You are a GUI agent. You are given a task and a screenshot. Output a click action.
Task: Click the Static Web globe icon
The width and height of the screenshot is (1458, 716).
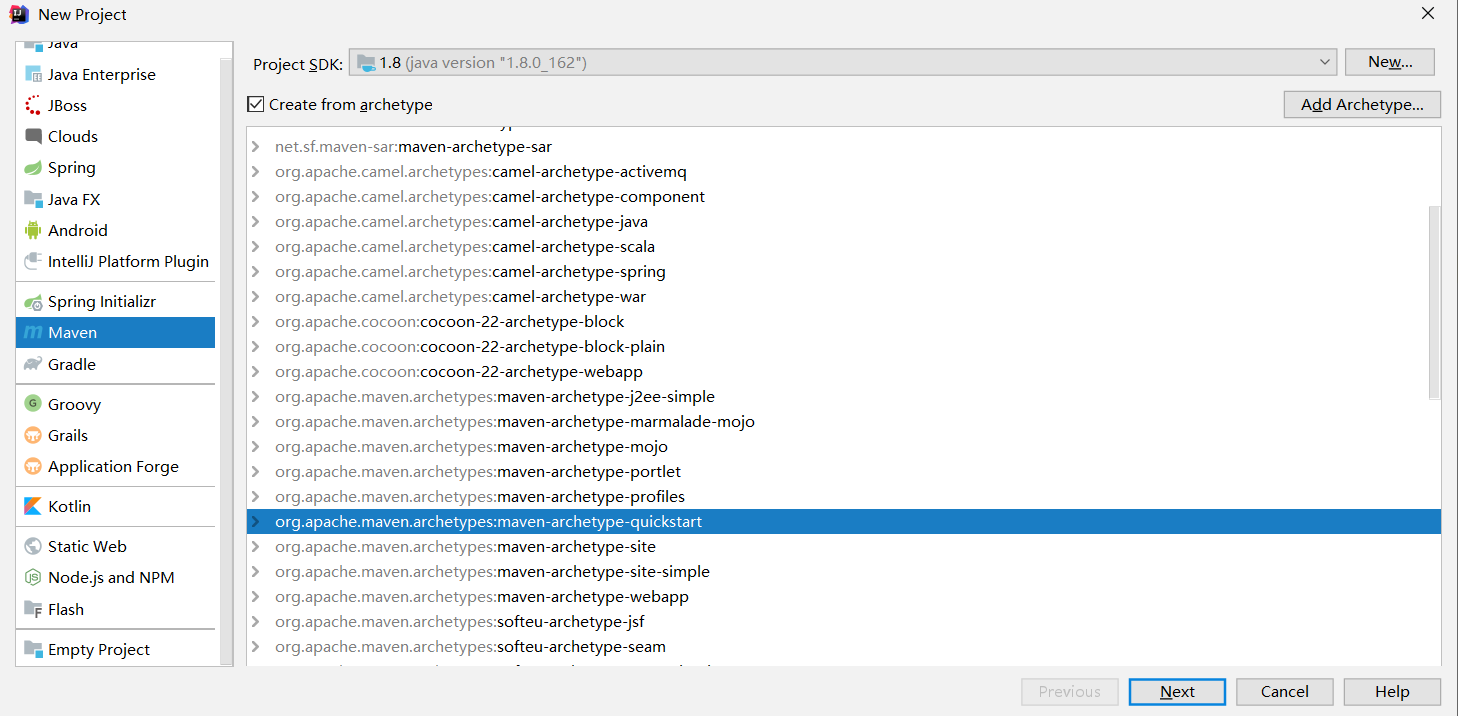33,546
